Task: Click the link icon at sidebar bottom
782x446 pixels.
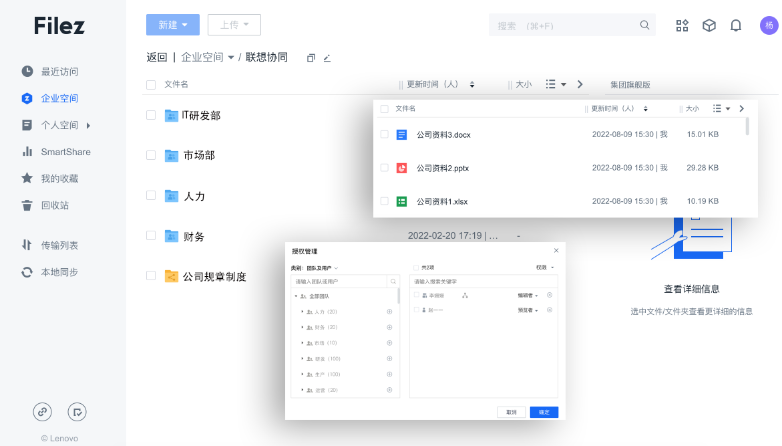Action: pyautogui.click(x=42, y=412)
